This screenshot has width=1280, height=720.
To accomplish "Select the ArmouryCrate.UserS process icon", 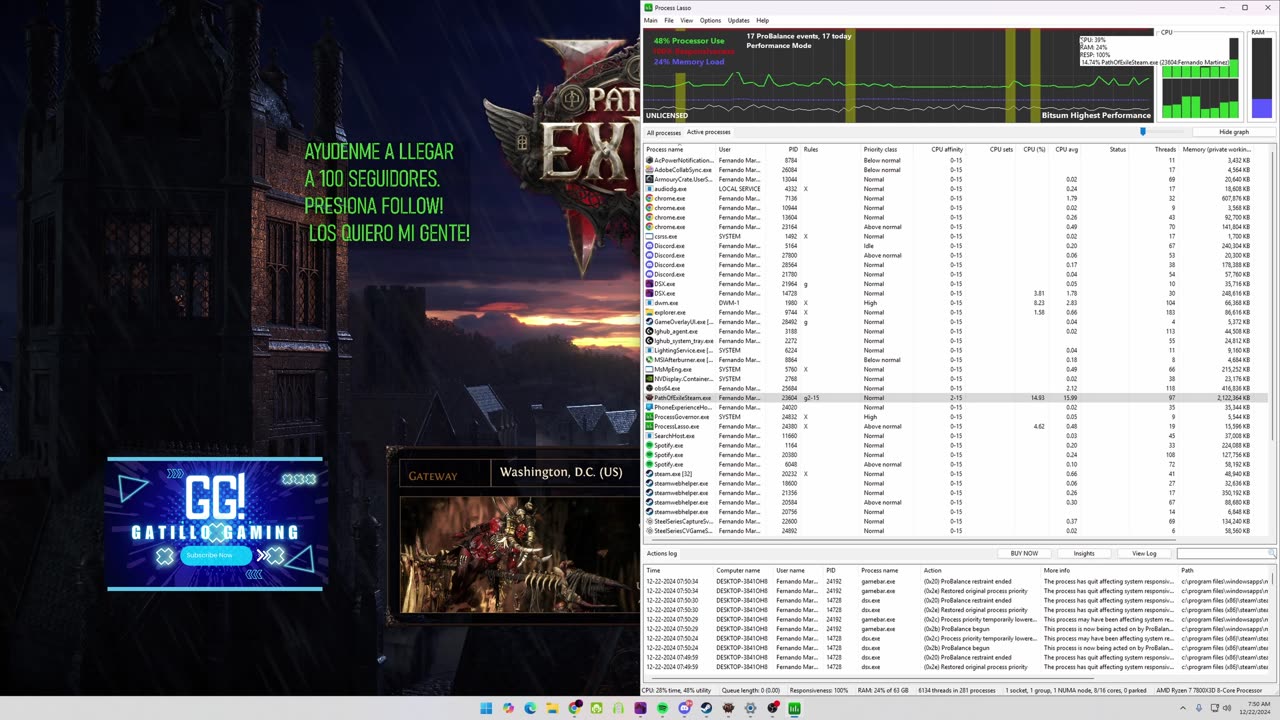I will pos(650,179).
